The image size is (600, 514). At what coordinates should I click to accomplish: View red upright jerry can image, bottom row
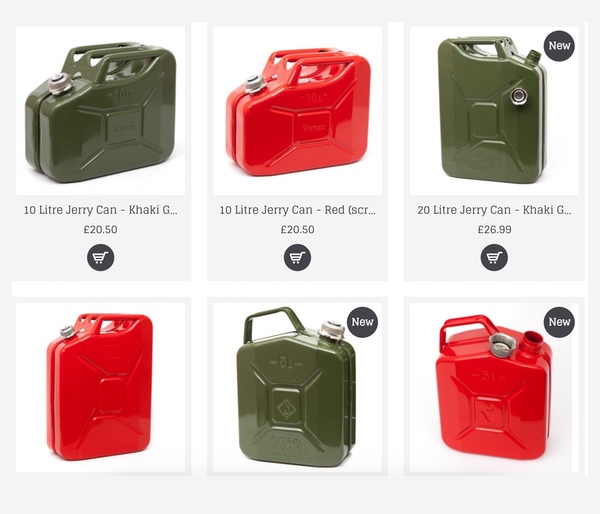(101, 387)
